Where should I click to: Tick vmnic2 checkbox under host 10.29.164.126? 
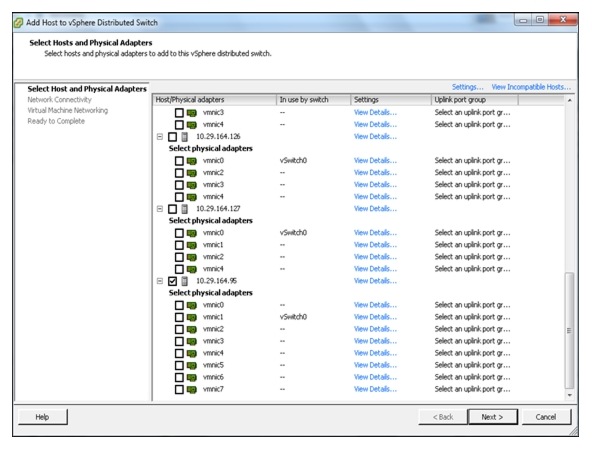[179, 173]
